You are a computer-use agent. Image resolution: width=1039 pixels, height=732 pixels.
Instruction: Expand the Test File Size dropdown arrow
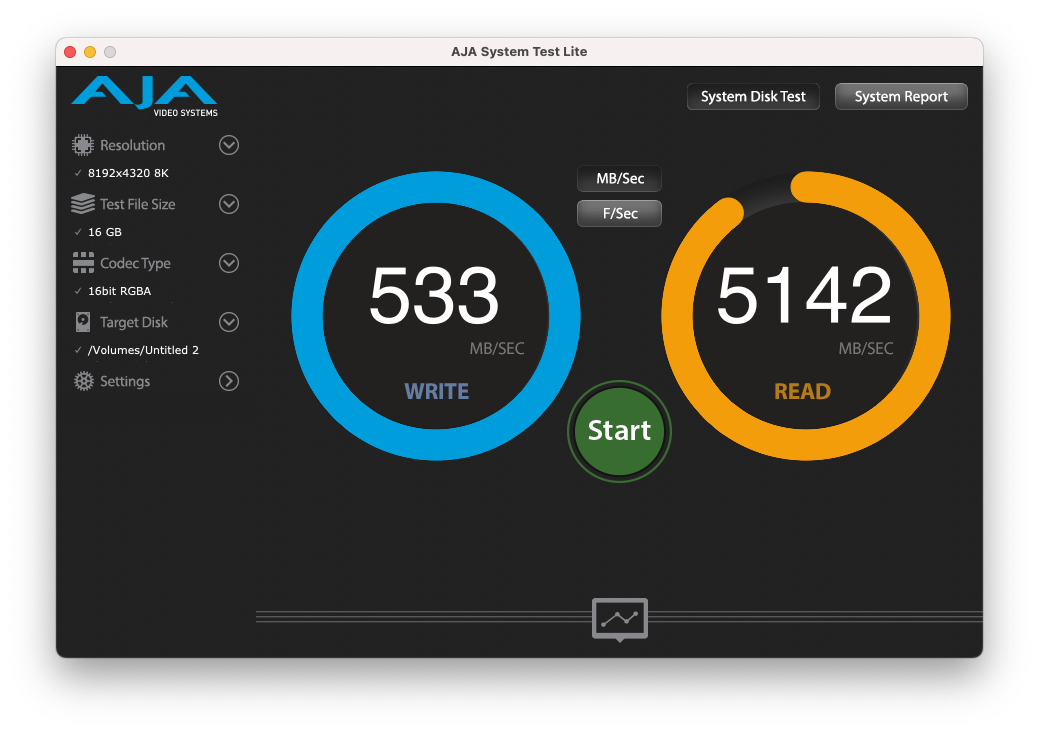(x=229, y=204)
